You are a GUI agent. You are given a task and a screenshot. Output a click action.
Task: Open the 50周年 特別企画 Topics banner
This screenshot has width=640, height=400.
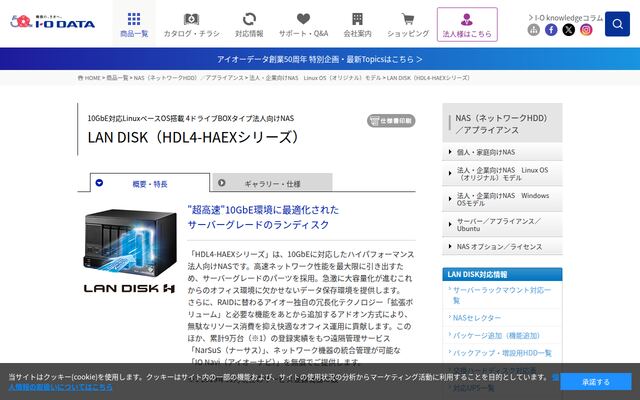pyautogui.click(x=320, y=59)
